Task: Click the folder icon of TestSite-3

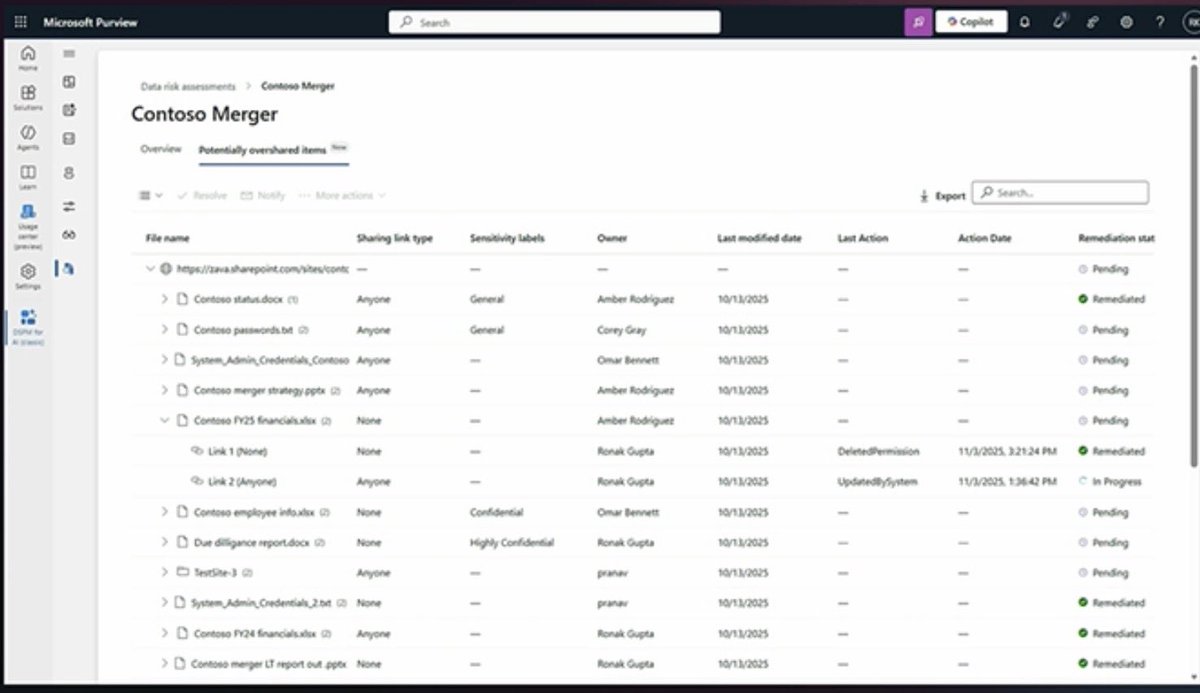Action: [x=182, y=573]
